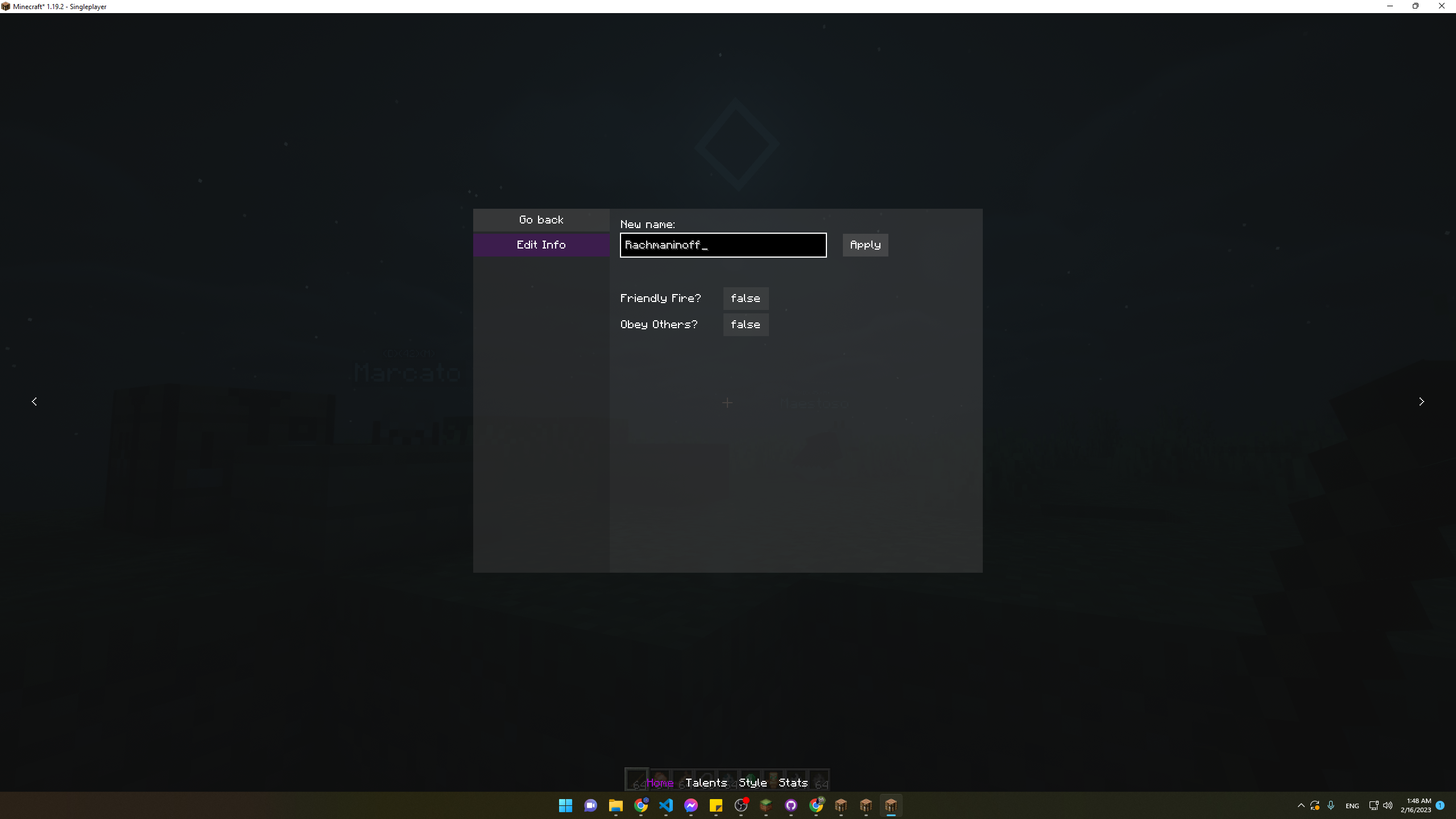Launch Visual Studio Code from taskbar
The width and height of the screenshot is (1456, 819).
click(x=666, y=805)
